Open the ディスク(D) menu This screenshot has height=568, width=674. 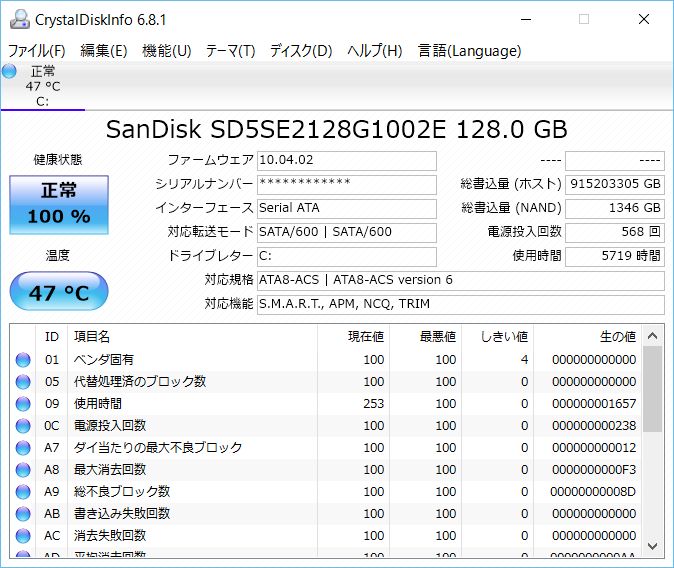point(301,51)
